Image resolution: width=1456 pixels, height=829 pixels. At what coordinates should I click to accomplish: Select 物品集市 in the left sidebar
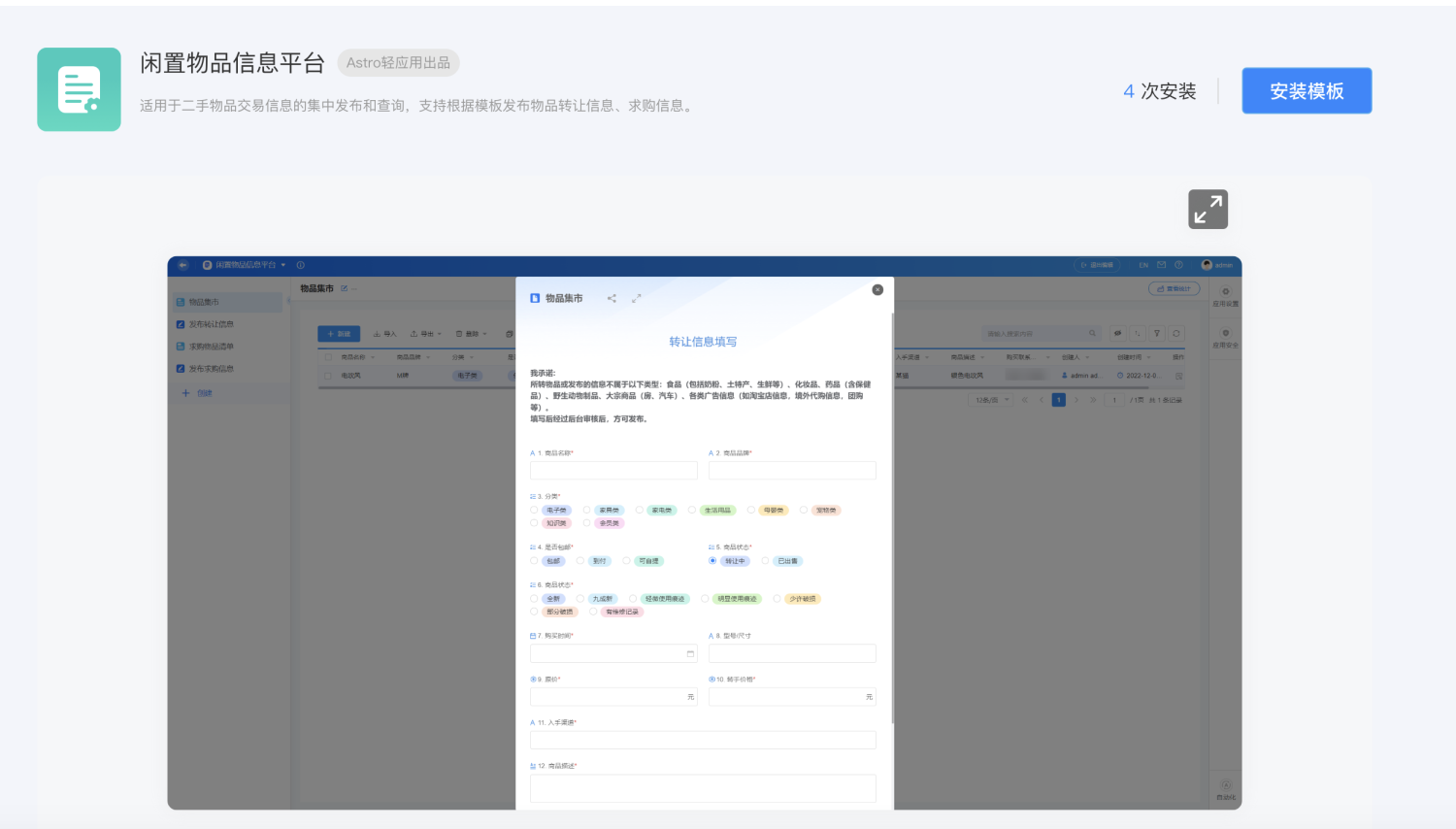pos(228,302)
